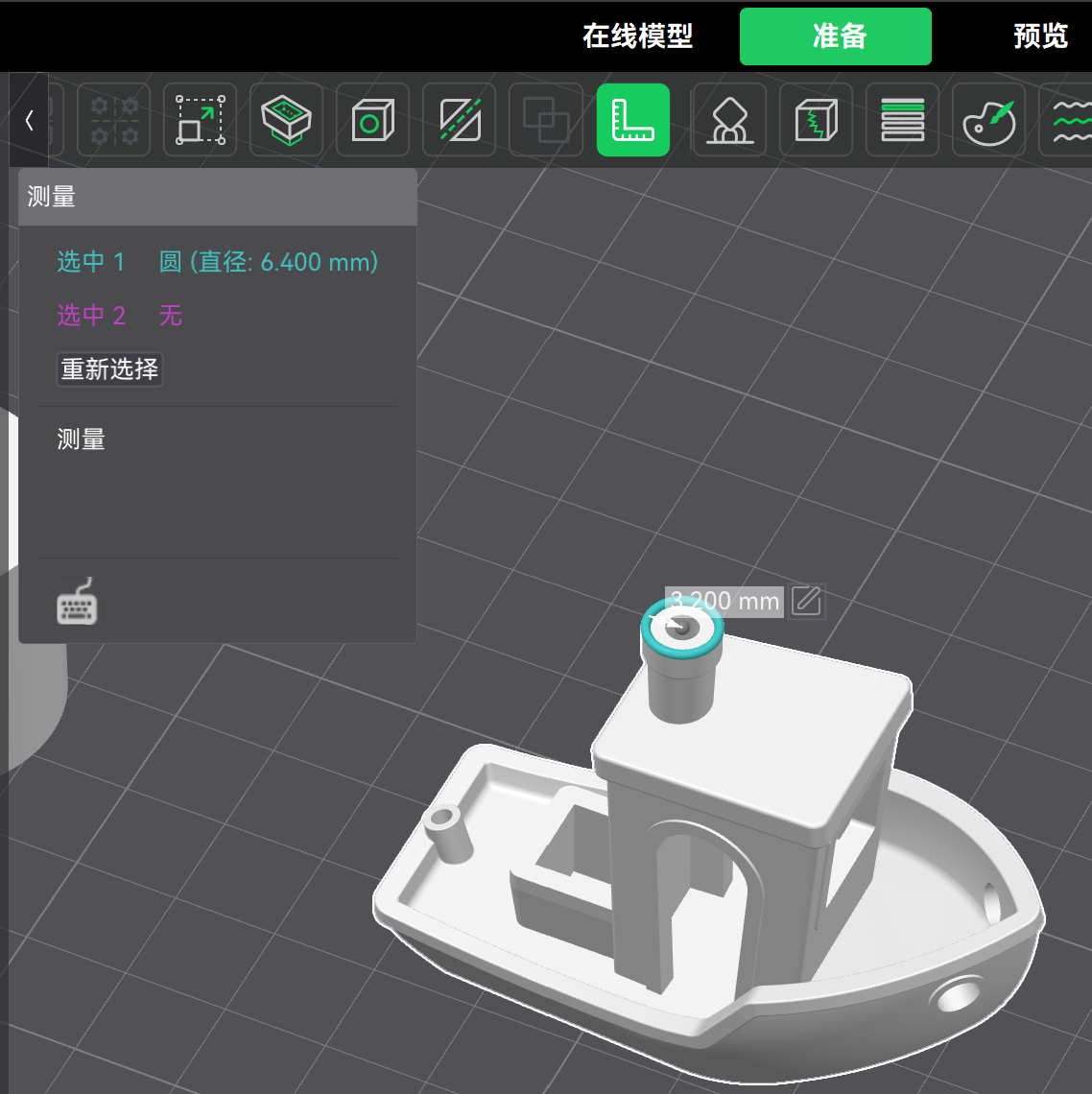This screenshot has width=1092, height=1094.
Task: Click the 重新选择 button
Action: point(109,369)
